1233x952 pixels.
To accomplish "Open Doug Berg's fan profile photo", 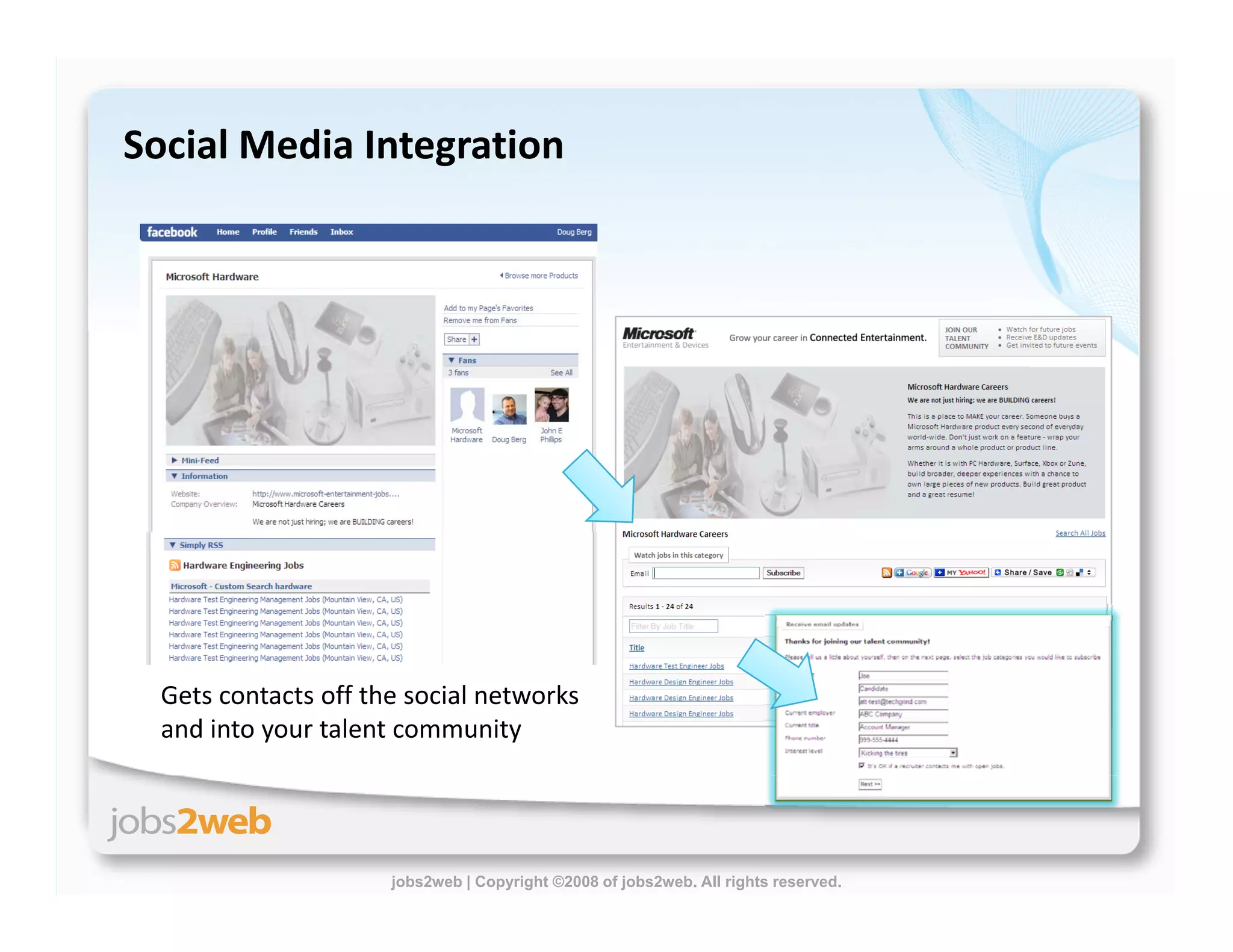I will tap(509, 409).
